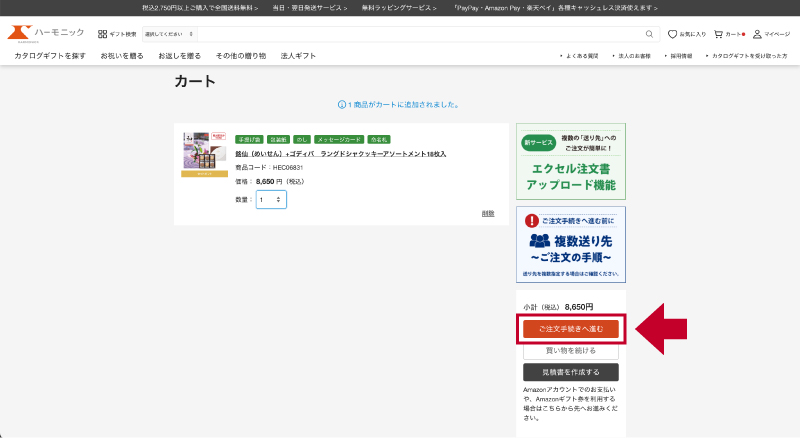Open the 数量 quantity selector
800x438 pixels.
pyautogui.click(x=271, y=199)
